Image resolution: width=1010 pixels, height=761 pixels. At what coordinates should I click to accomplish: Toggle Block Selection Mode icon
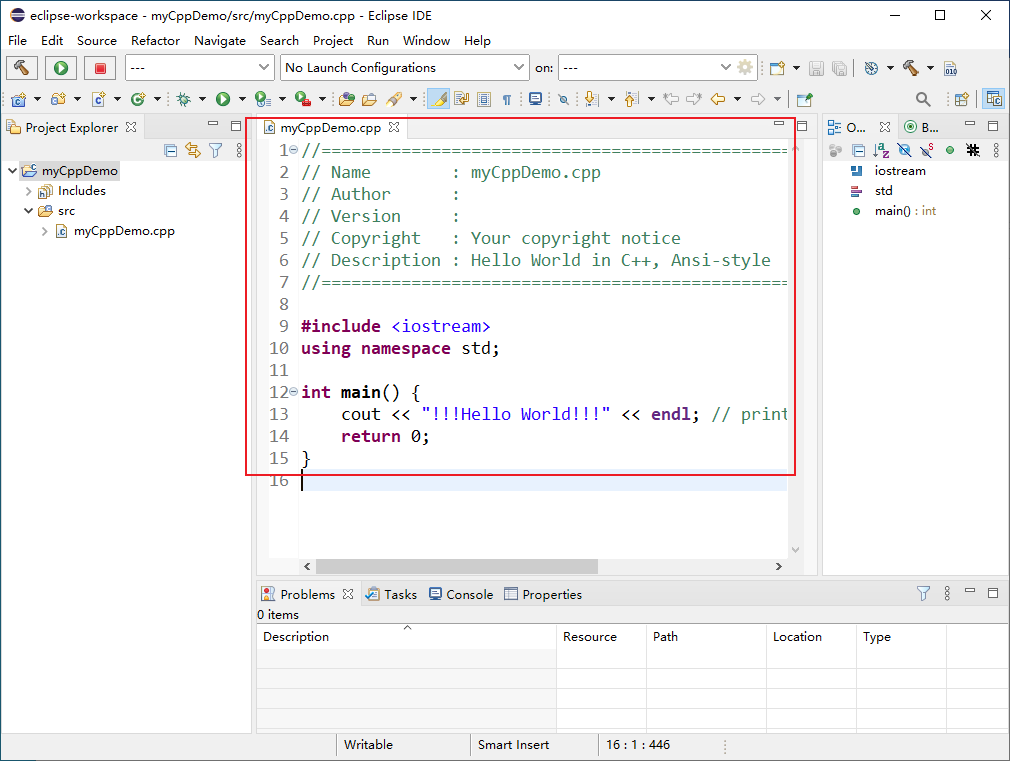point(484,99)
